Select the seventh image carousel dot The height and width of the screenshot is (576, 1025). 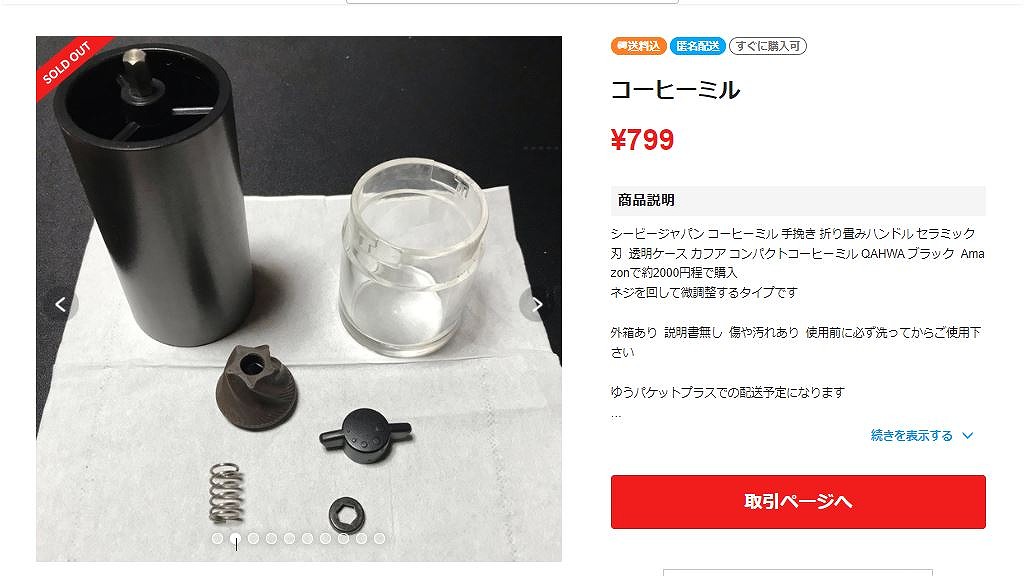coord(326,538)
